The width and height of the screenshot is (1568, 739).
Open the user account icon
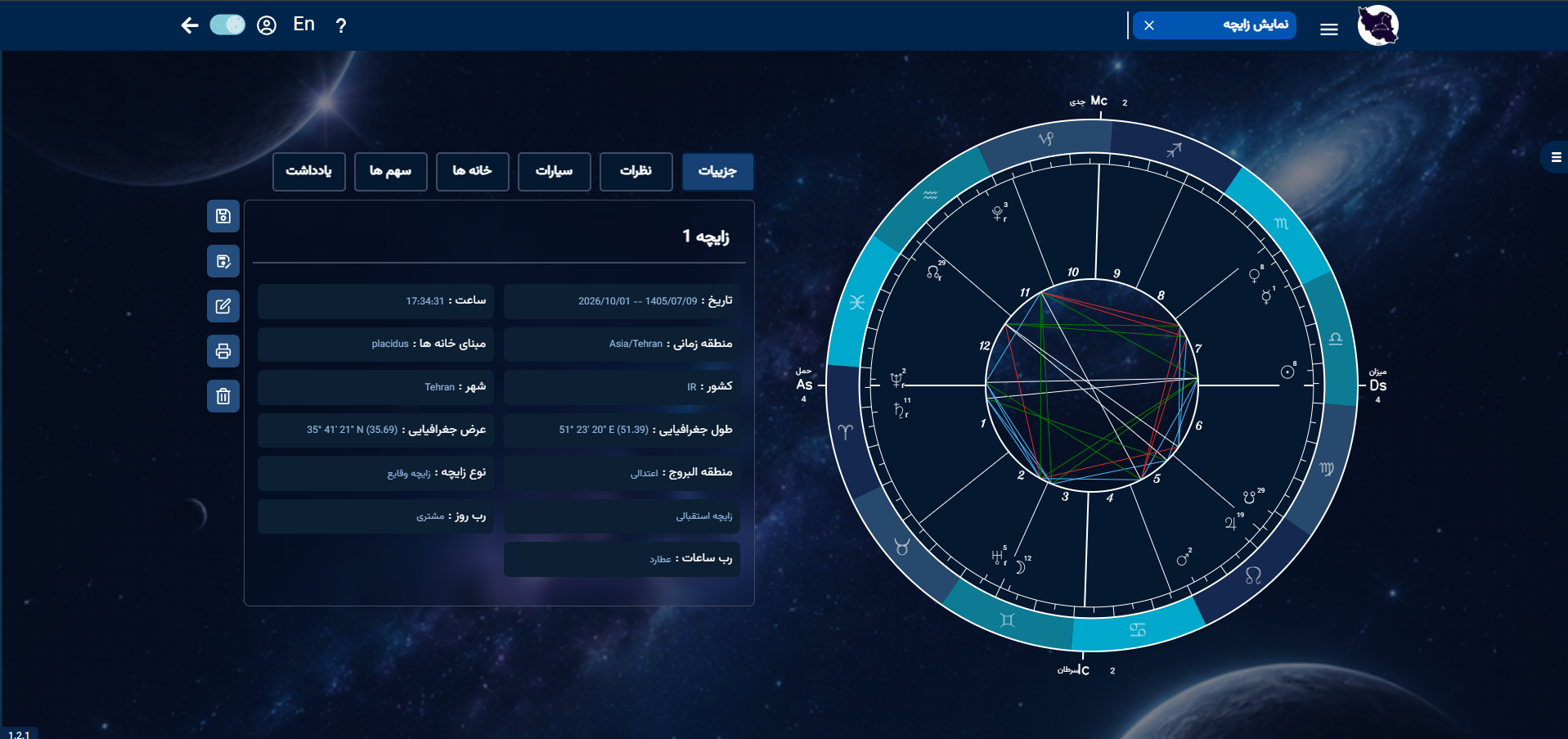tap(267, 25)
